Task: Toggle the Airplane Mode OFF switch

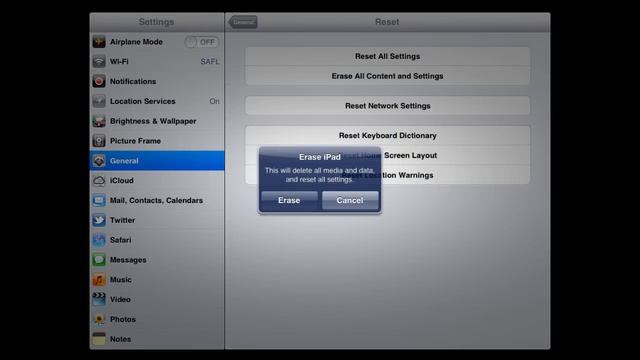Action: [202, 42]
